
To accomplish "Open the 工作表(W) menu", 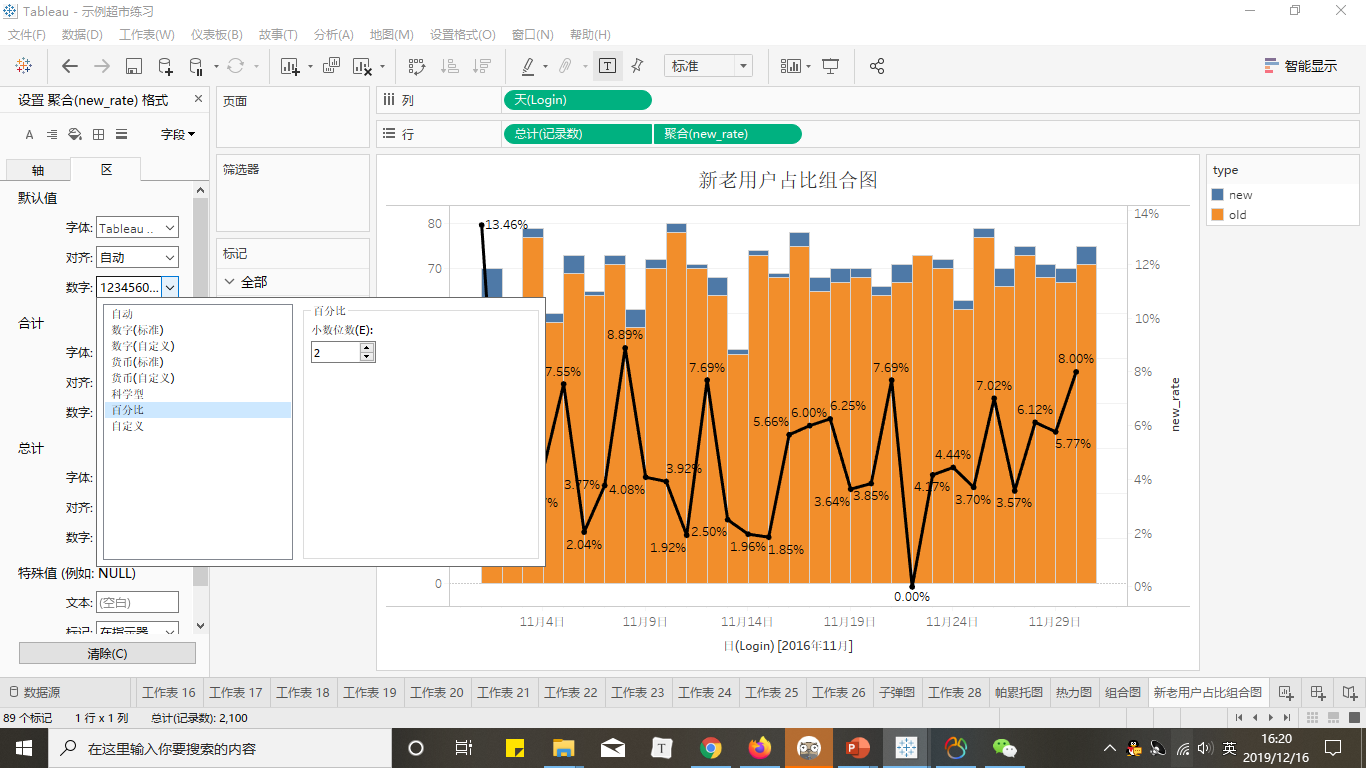I will pos(147,34).
